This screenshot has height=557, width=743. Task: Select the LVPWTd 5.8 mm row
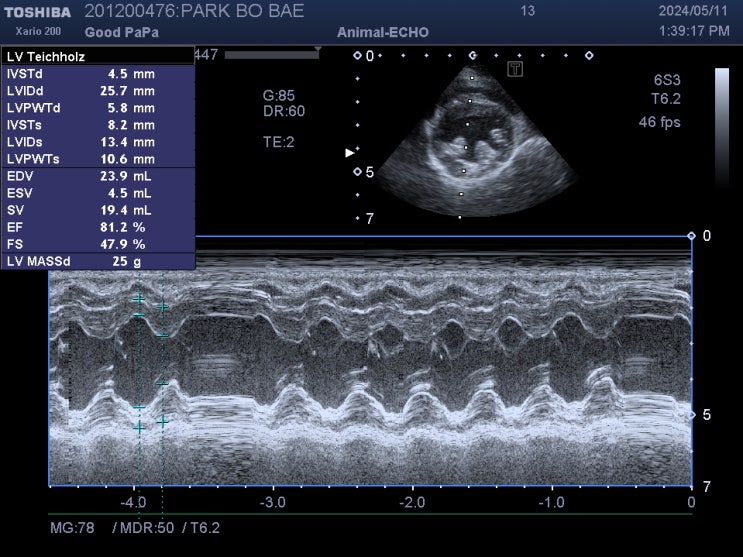click(98, 108)
